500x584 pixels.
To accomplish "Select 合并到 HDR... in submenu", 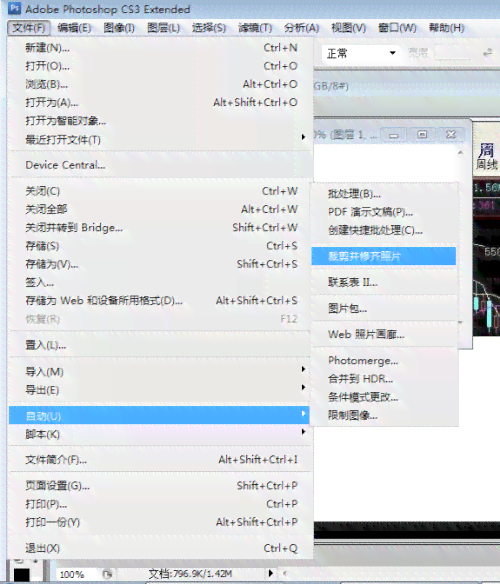I will 384,379.
